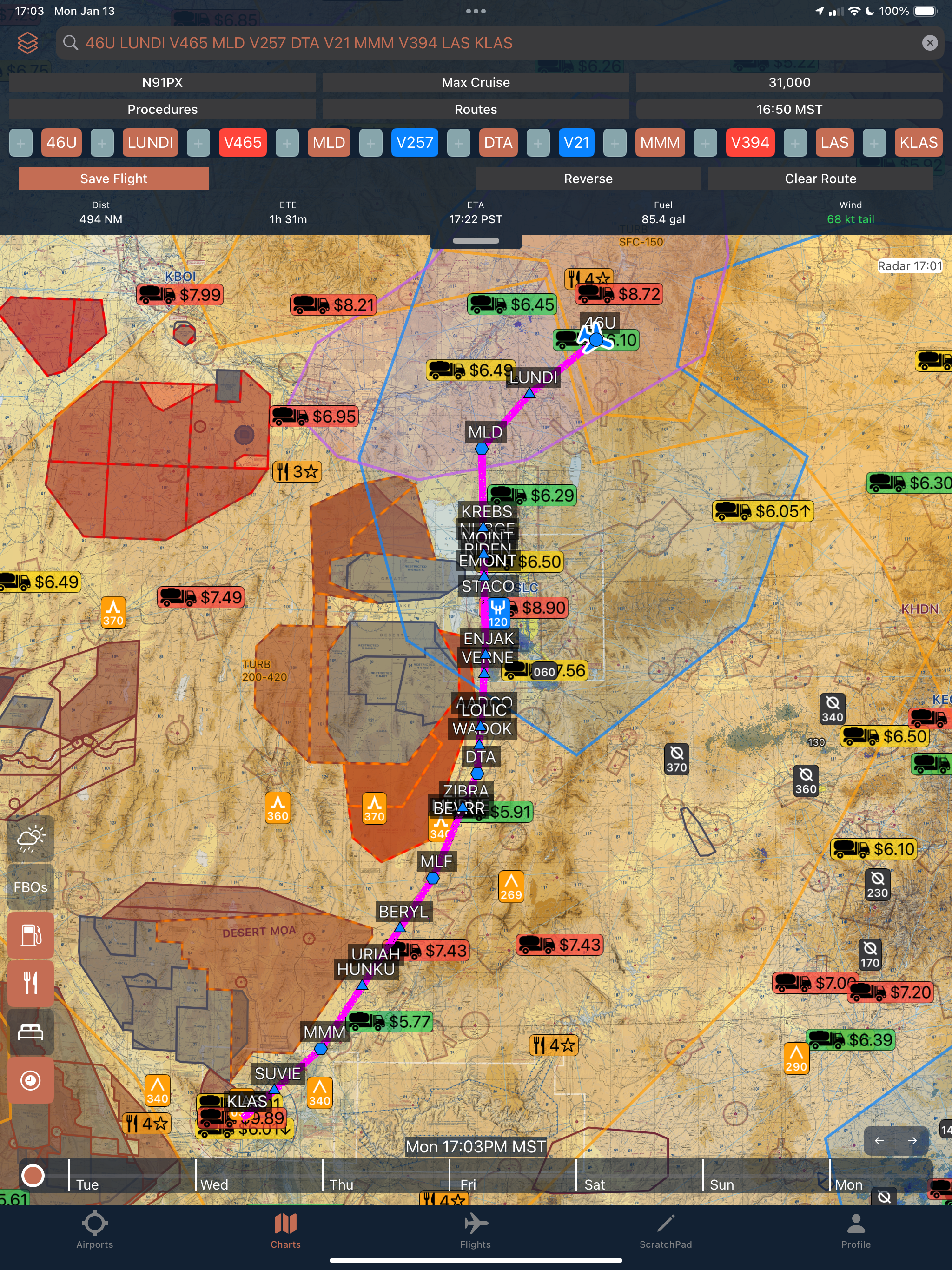Open the ScratchPad tab
This screenshot has height=1270, width=952.
(666, 1231)
